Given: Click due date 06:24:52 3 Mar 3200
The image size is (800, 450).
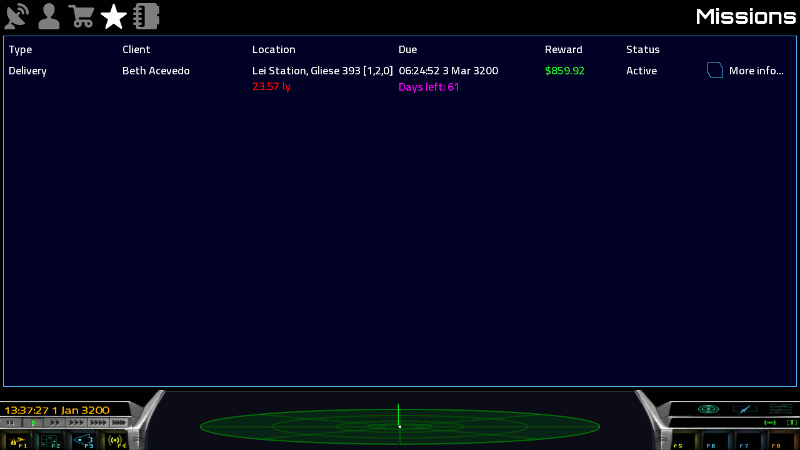Looking at the screenshot, I should 448,71.
